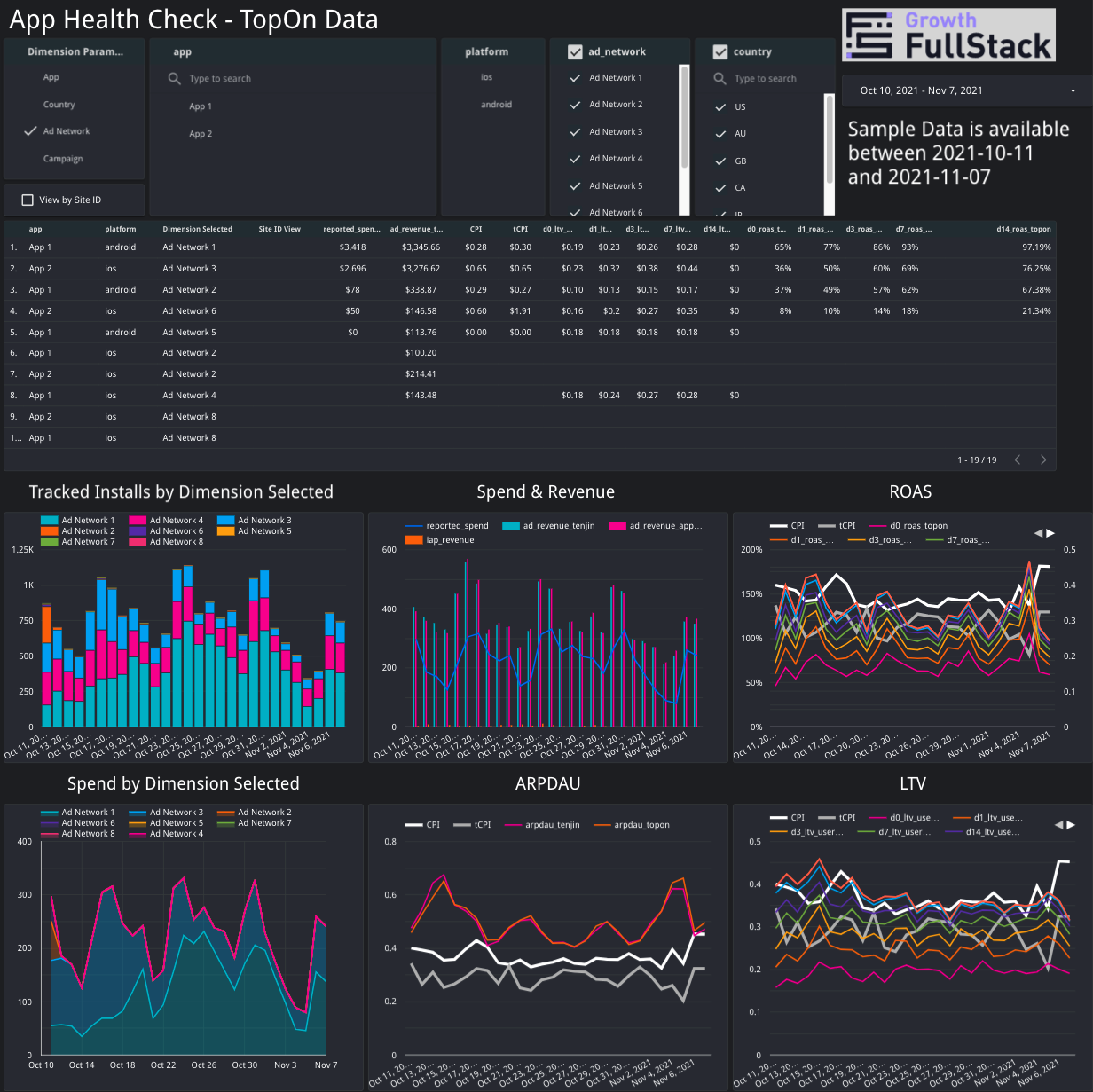Click the search icon in the country filter

721,78
